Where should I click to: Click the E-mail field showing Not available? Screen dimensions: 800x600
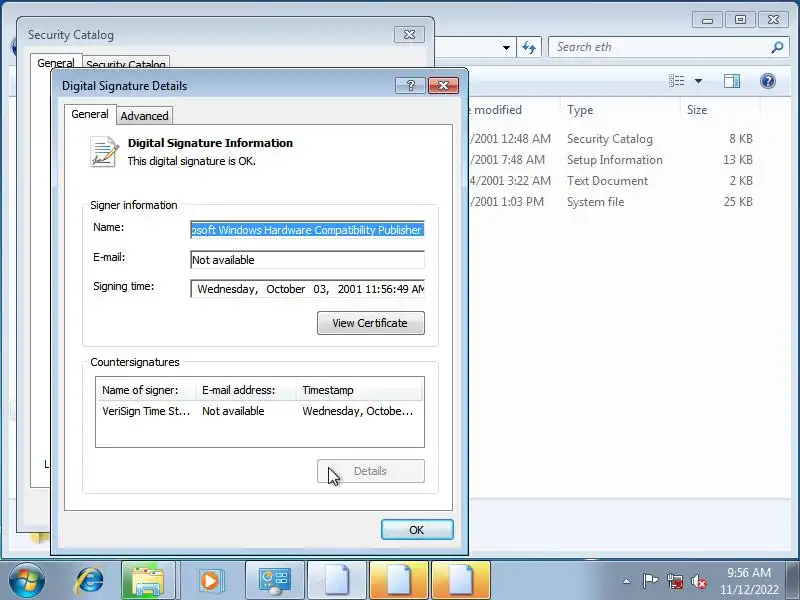pos(307,260)
